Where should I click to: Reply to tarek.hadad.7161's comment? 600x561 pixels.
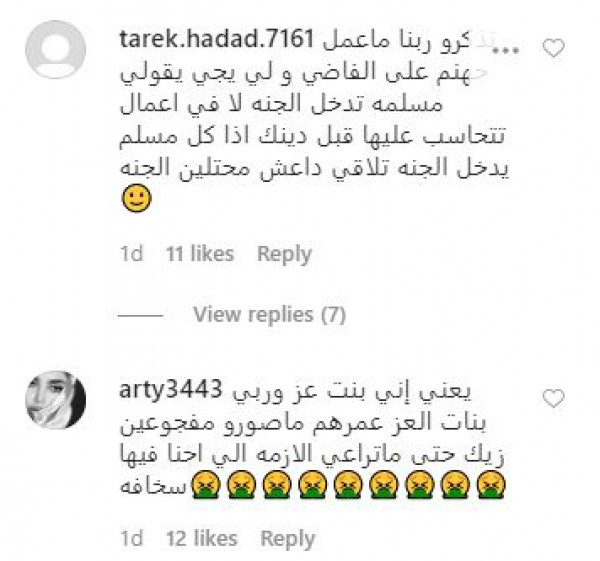284,254
